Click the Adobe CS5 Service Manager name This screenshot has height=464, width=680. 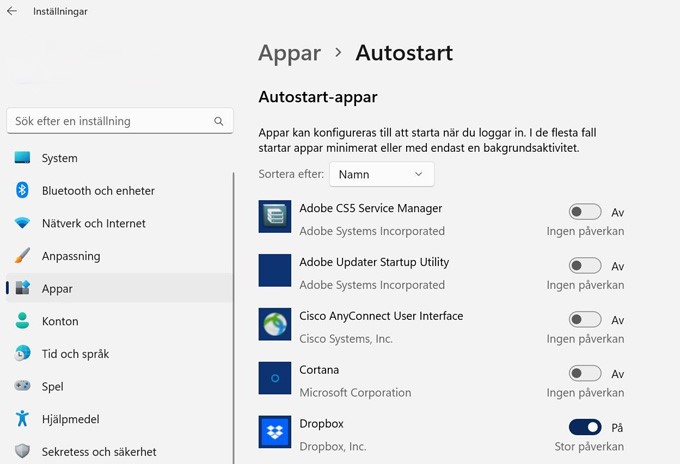(371, 208)
